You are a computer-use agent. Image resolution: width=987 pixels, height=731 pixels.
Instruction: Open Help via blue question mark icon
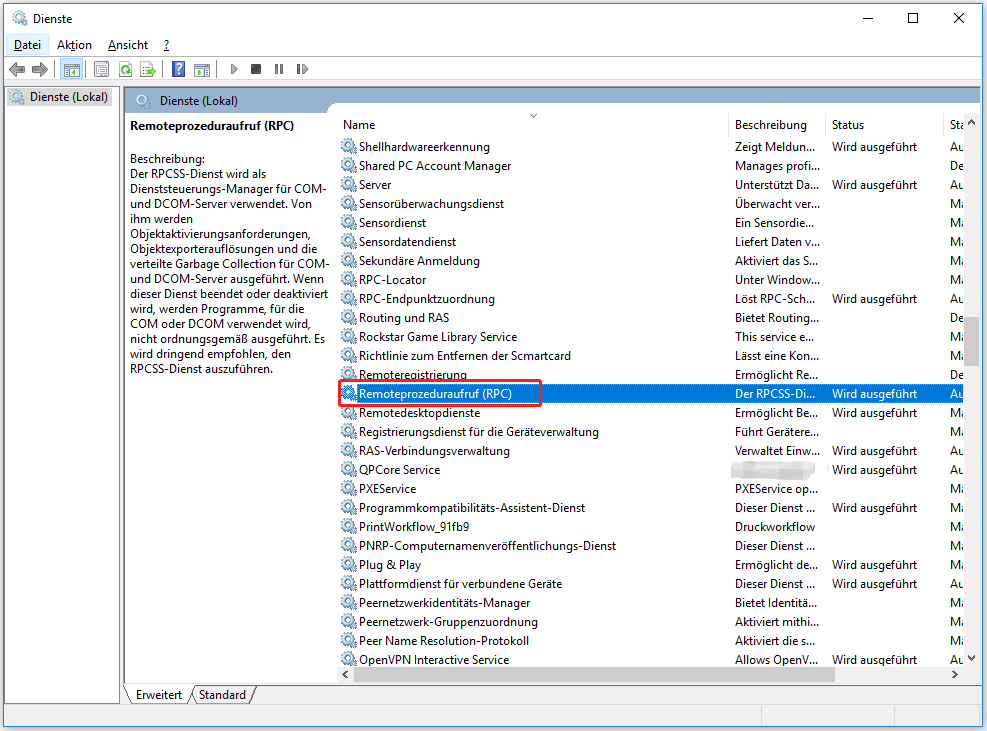click(x=178, y=69)
